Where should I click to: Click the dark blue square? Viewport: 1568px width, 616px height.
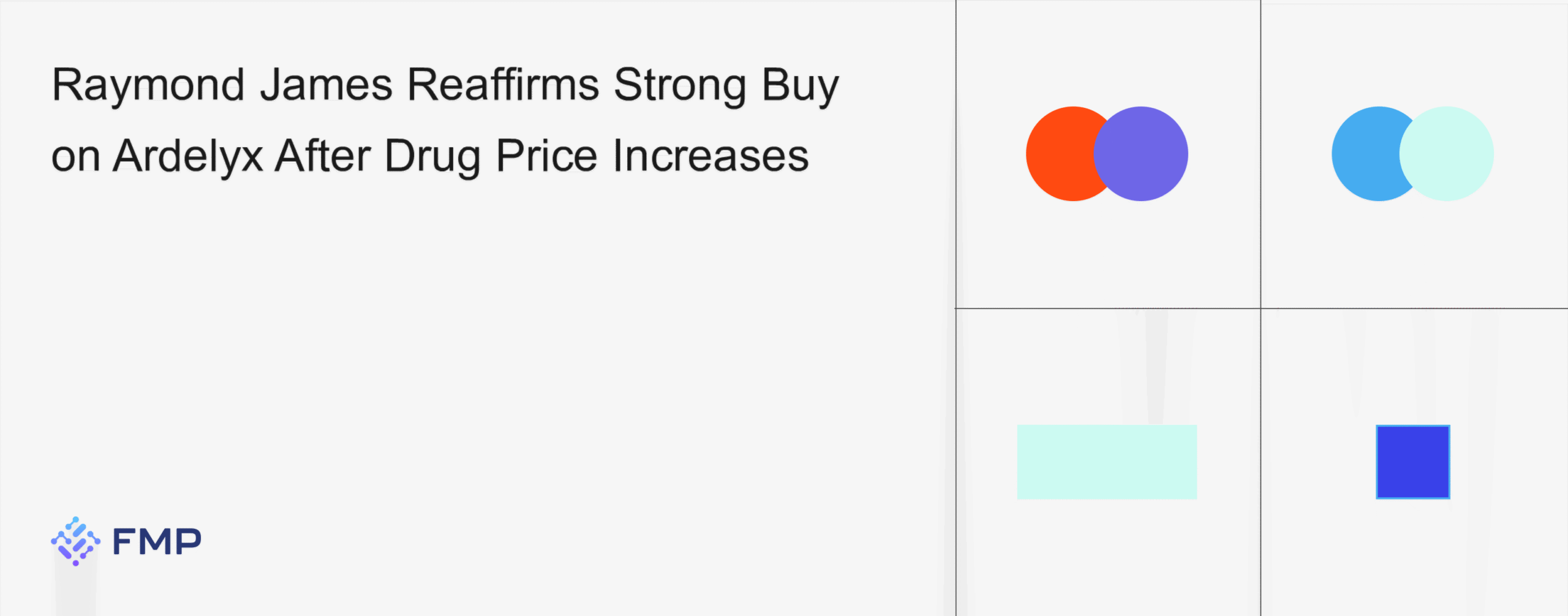pos(1412,462)
